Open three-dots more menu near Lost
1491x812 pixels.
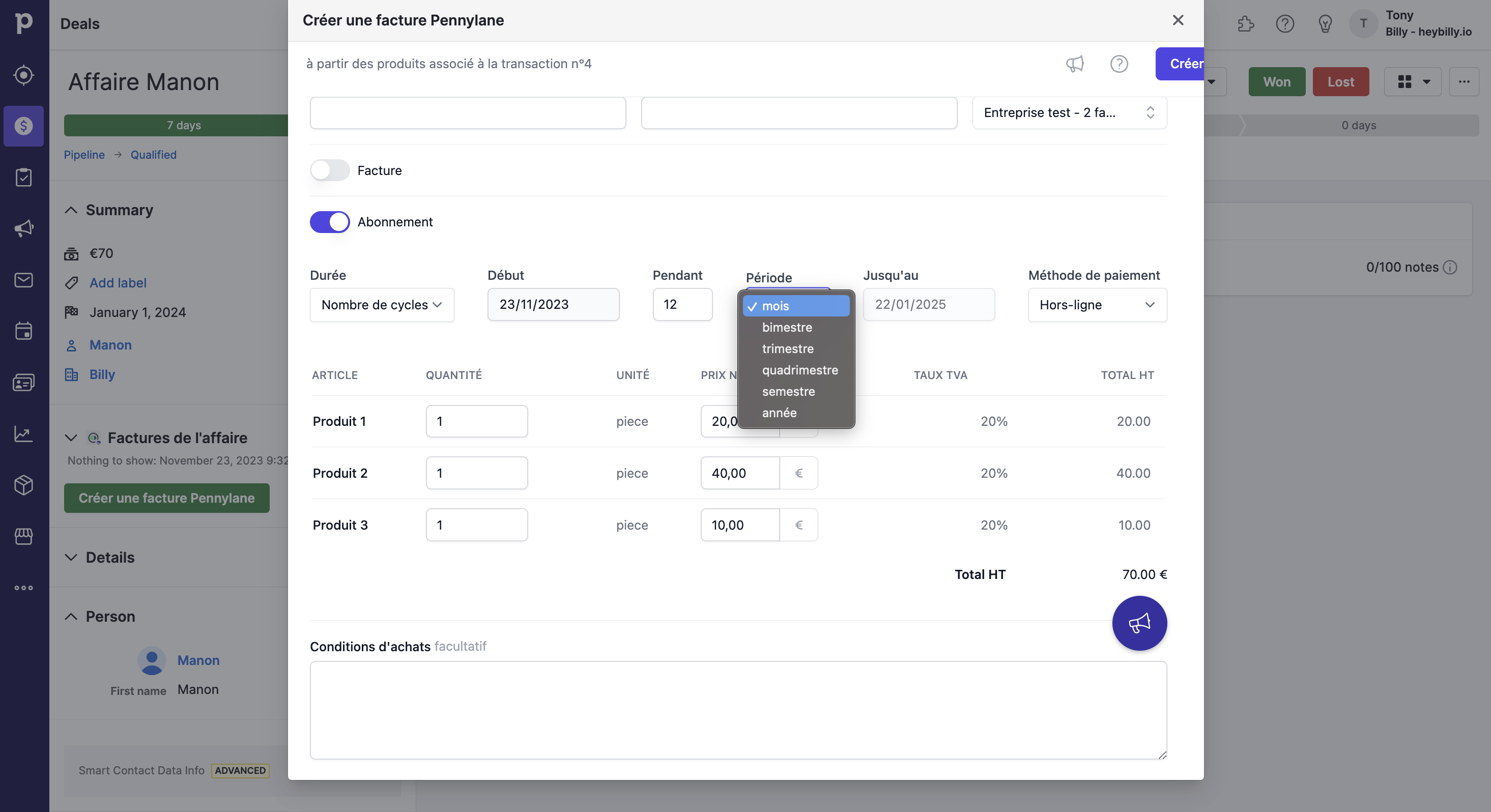coord(1464,81)
